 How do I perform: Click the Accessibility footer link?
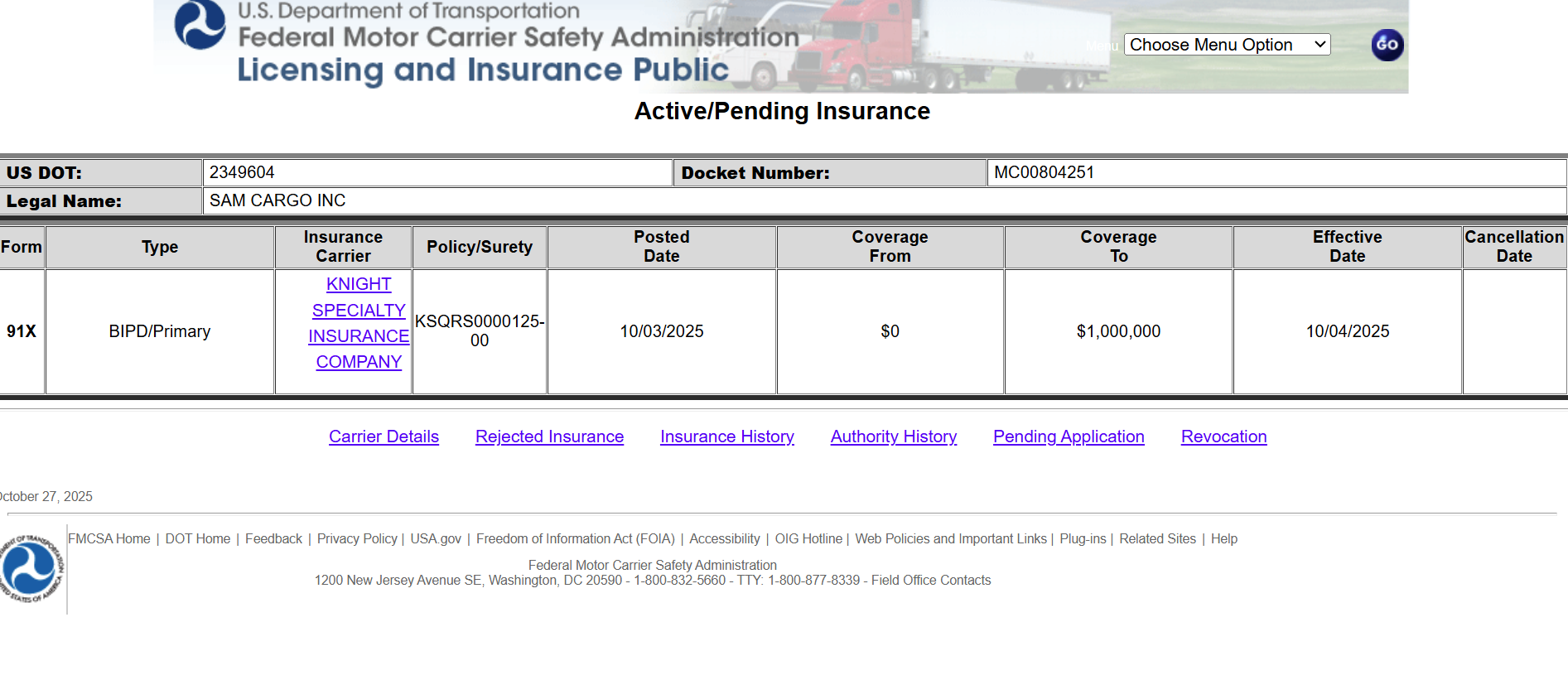coord(724,539)
